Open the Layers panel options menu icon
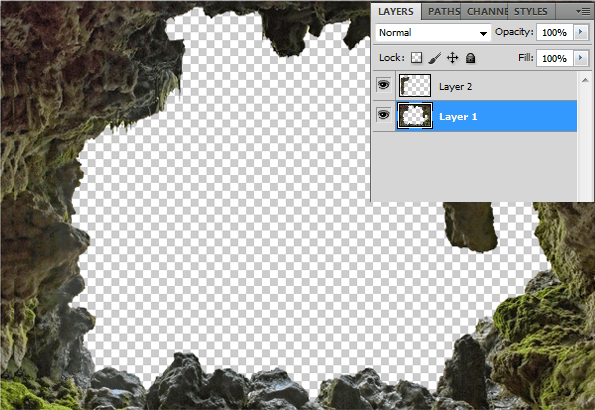This screenshot has height=410, width=595. coord(583,11)
